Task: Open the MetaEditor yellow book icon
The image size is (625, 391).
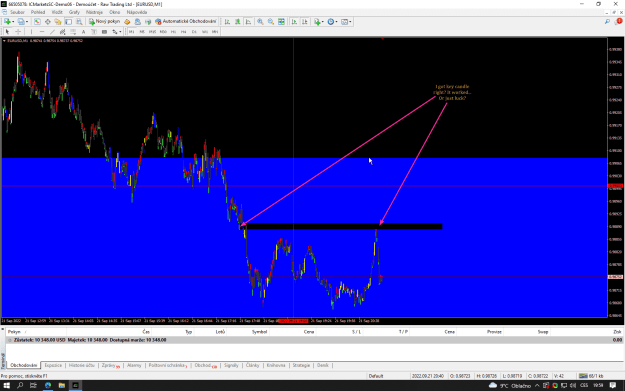Action: coord(127,22)
